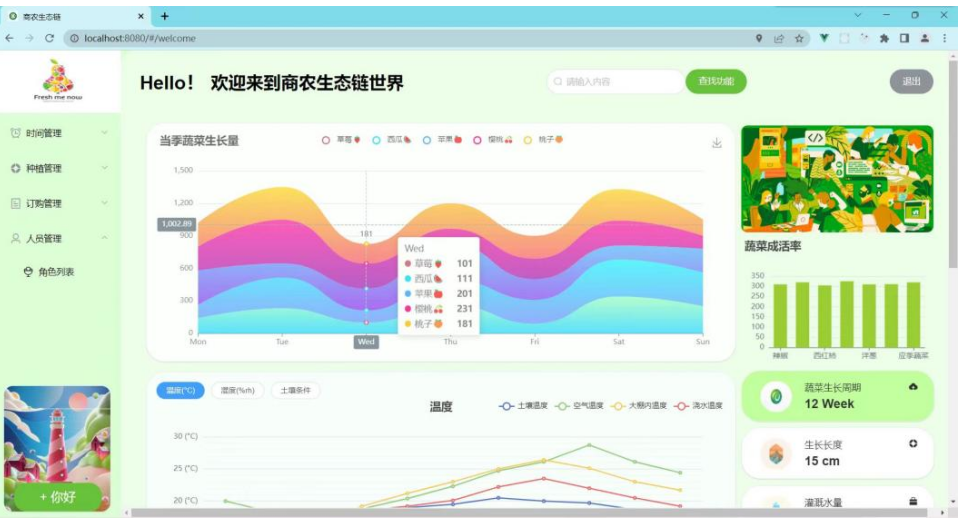Click the briefcase icon on 灌溉水量 card

pos(913,501)
